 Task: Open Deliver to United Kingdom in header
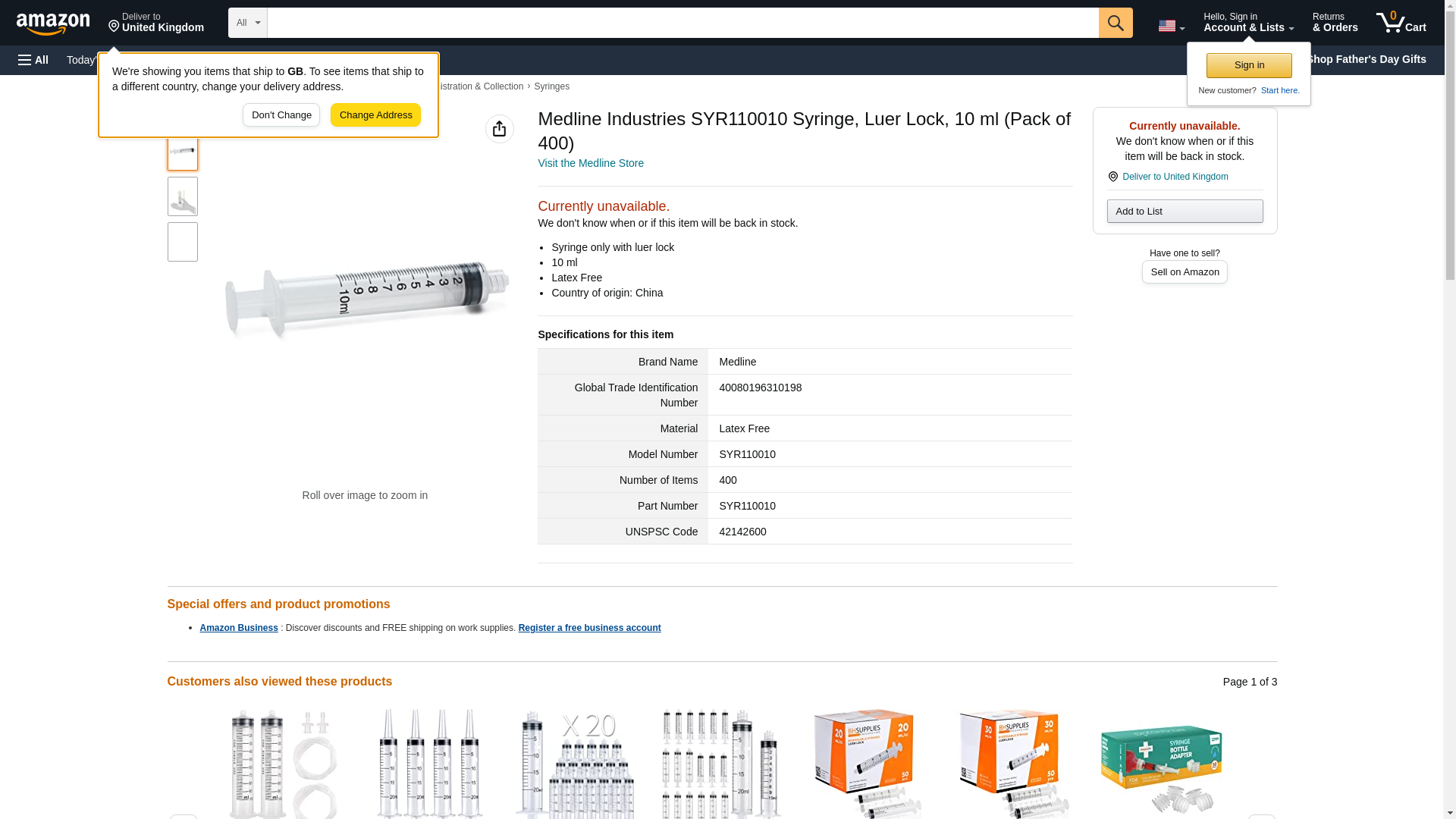pos(155,23)
